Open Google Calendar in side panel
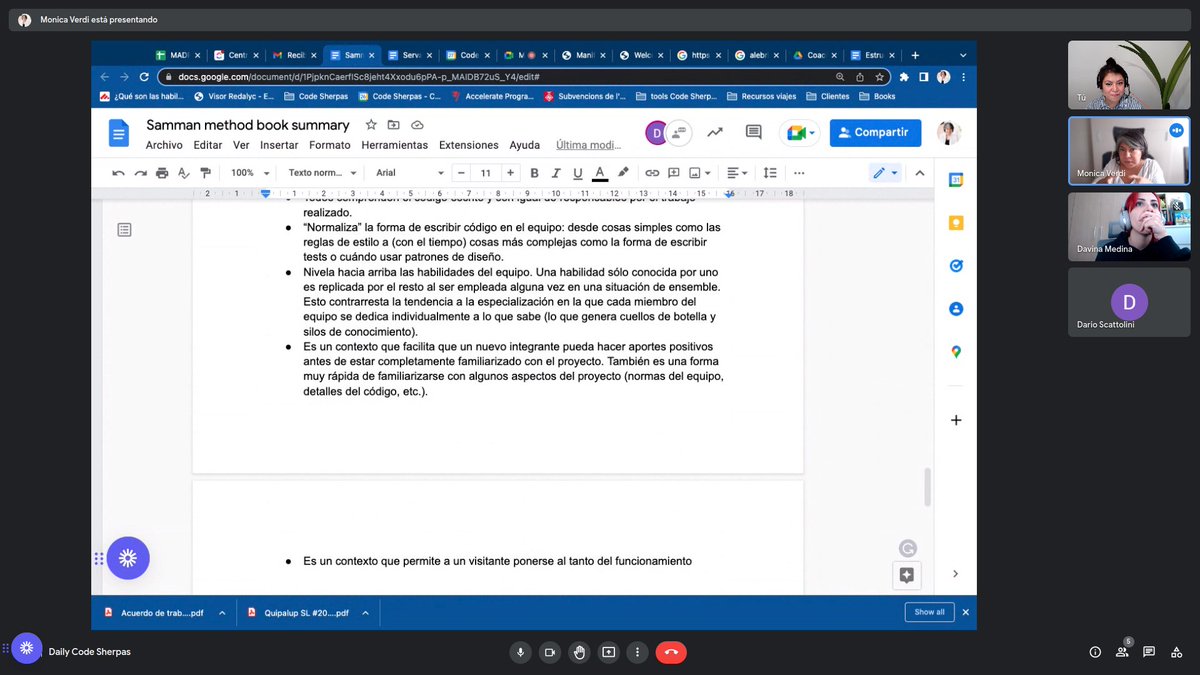1200x675 pixels. click(956, 180)
